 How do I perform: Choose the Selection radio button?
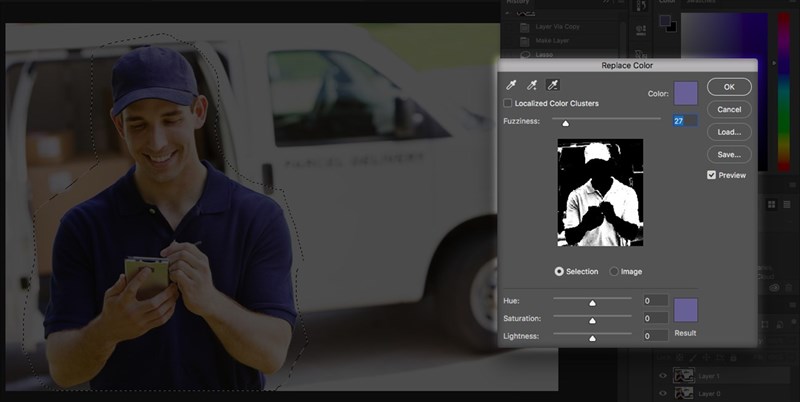(x=559, y=271)
